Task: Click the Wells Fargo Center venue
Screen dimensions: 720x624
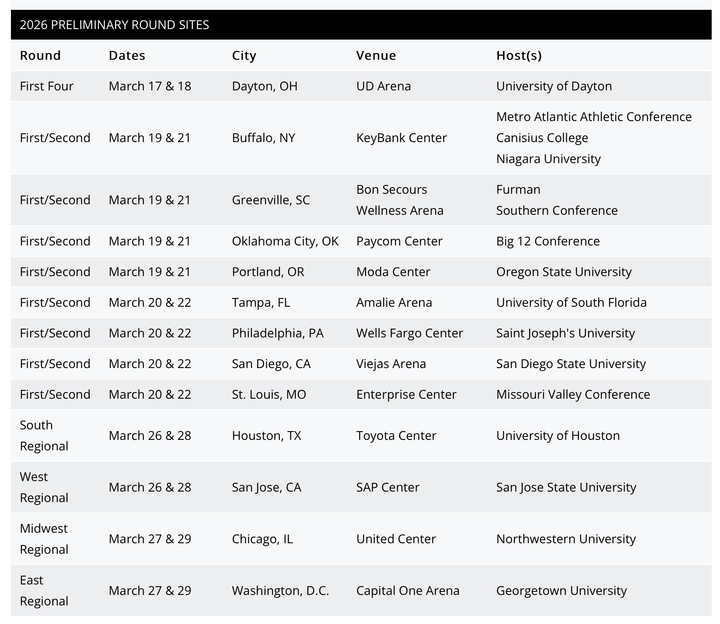Action: click(x=410, y=333)
